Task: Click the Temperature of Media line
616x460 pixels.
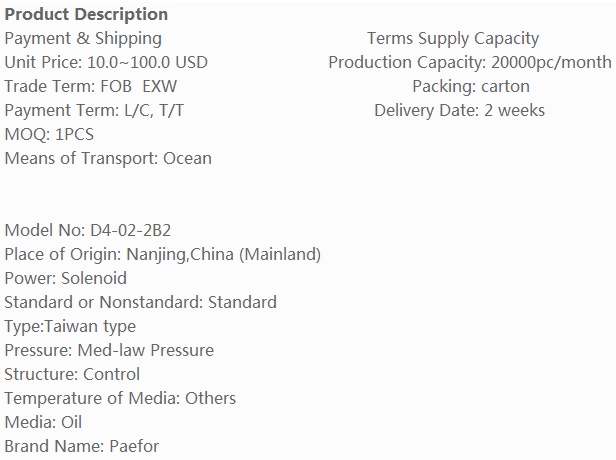Action: pos(120,398)
